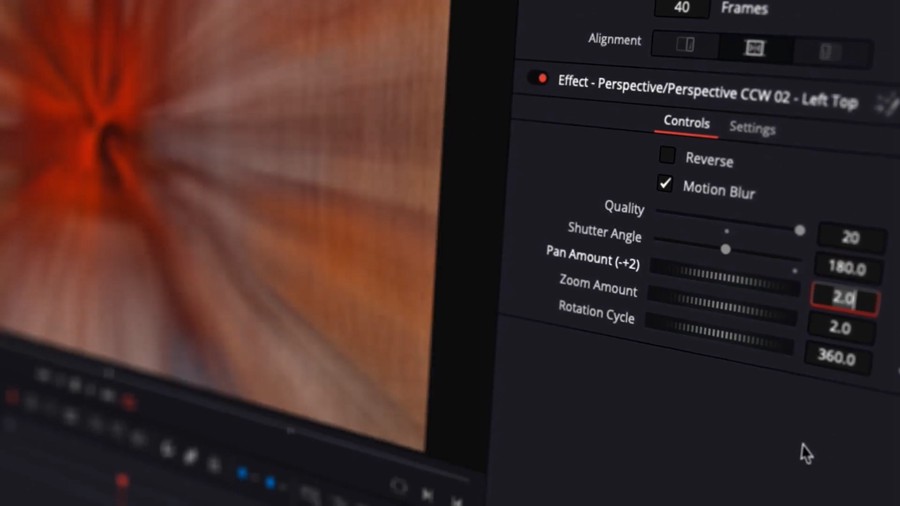Click the magic wand icon beside effect title
The width and height of the screenshot is (900, 506).
[x=885, y=104]
